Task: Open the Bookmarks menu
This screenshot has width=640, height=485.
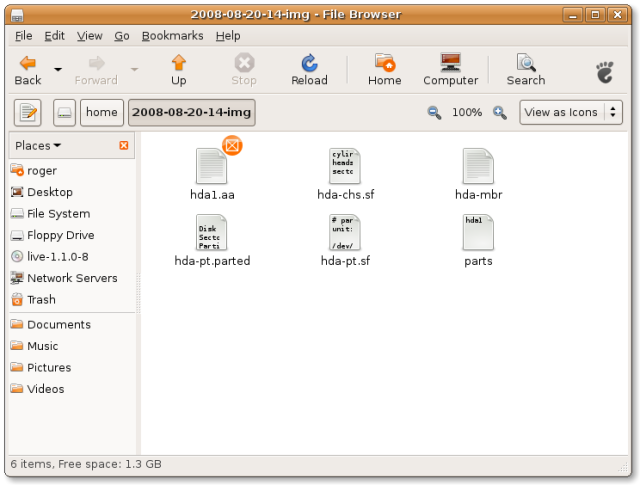Action: click(x=172, y=36)
